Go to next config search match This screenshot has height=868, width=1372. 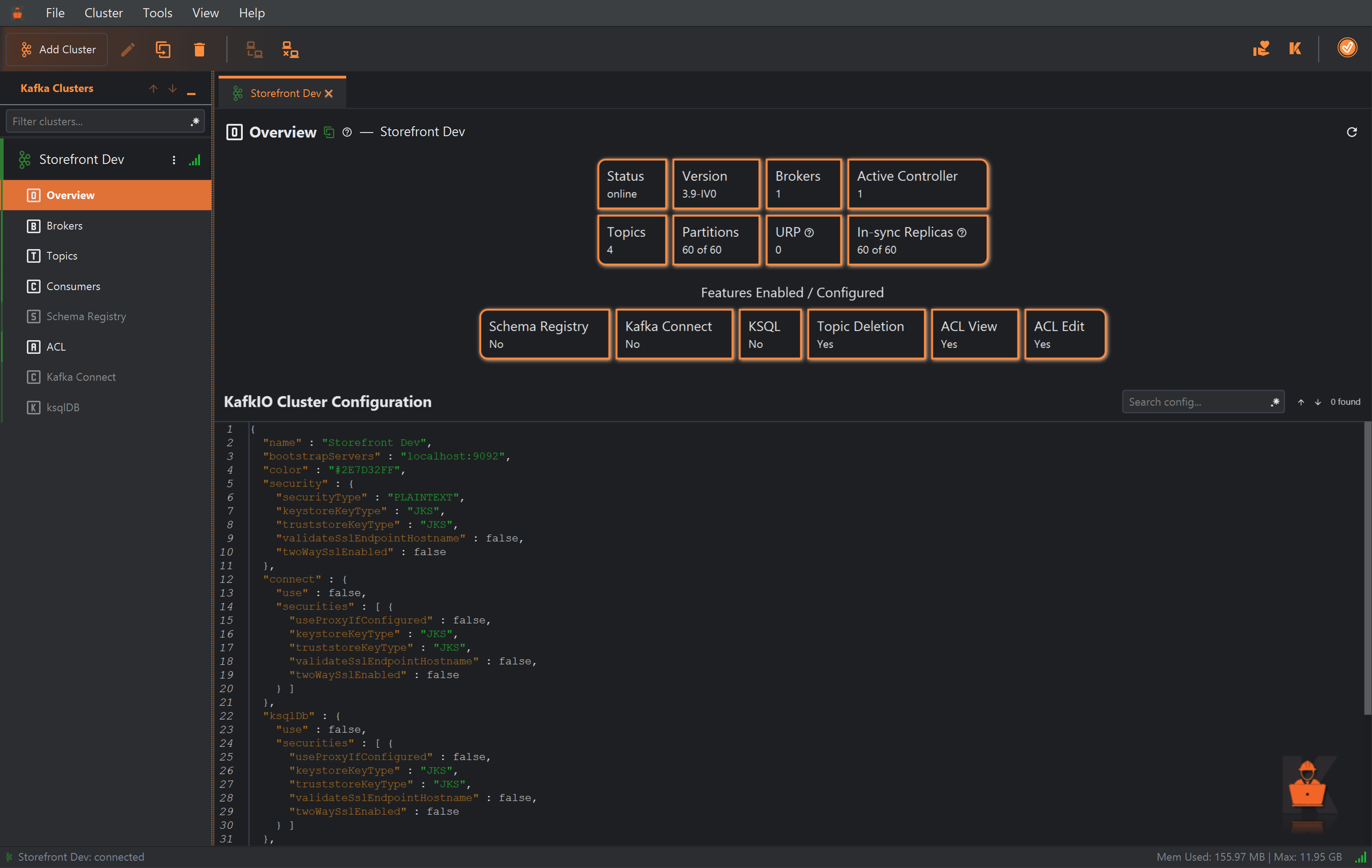(x=1318, y=402)
